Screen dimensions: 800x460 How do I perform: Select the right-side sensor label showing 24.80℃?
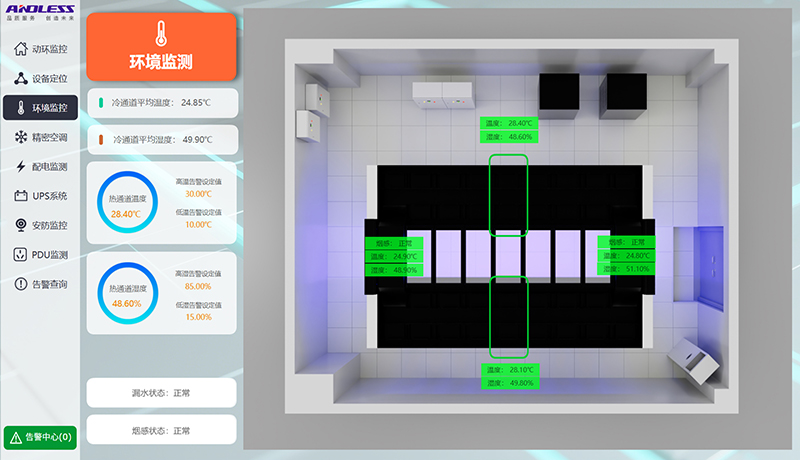tap(625, 256)
